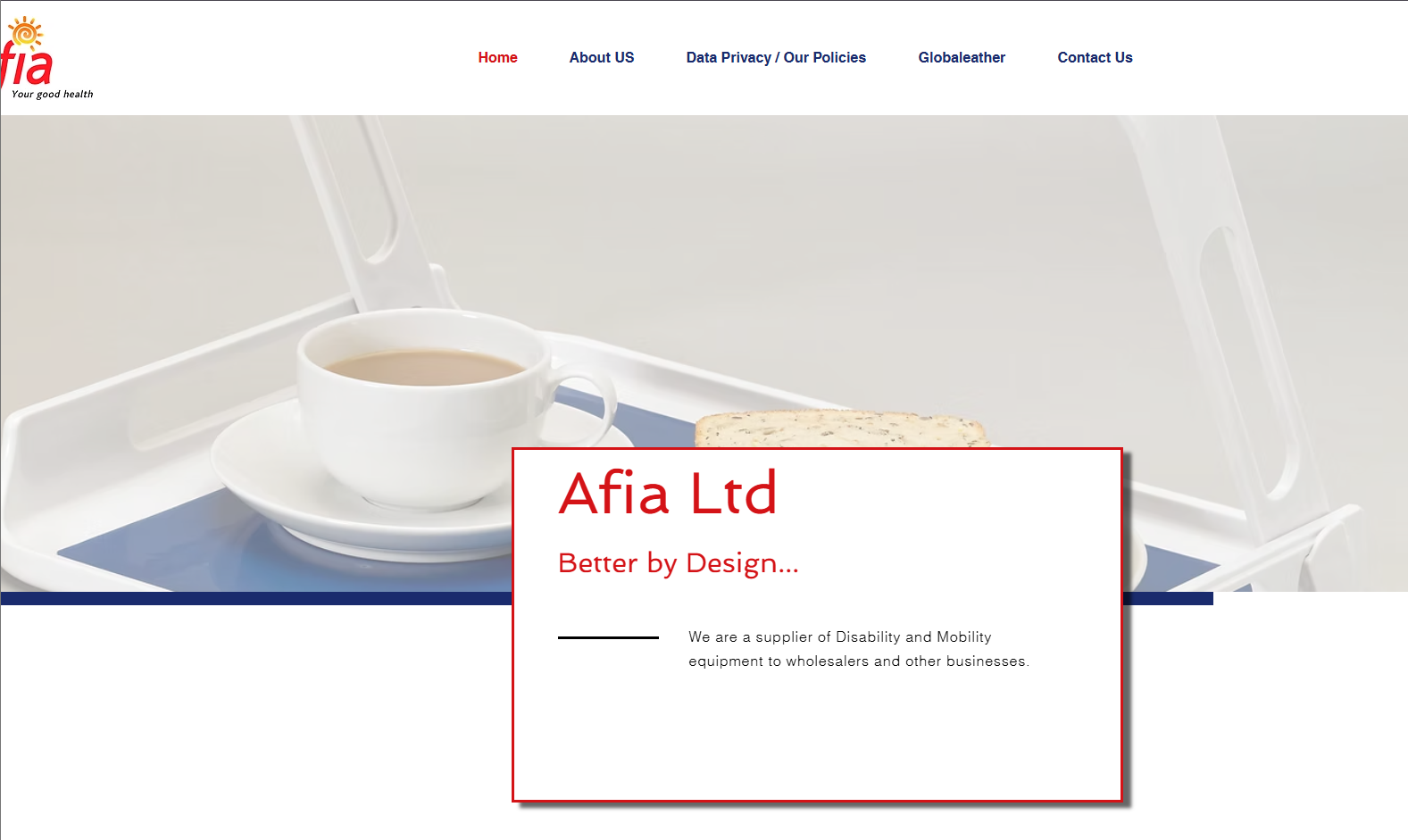The image size is (1408, 840).
Task: Select the 'Better by Design...' subheading
Action: pos(679,563)
